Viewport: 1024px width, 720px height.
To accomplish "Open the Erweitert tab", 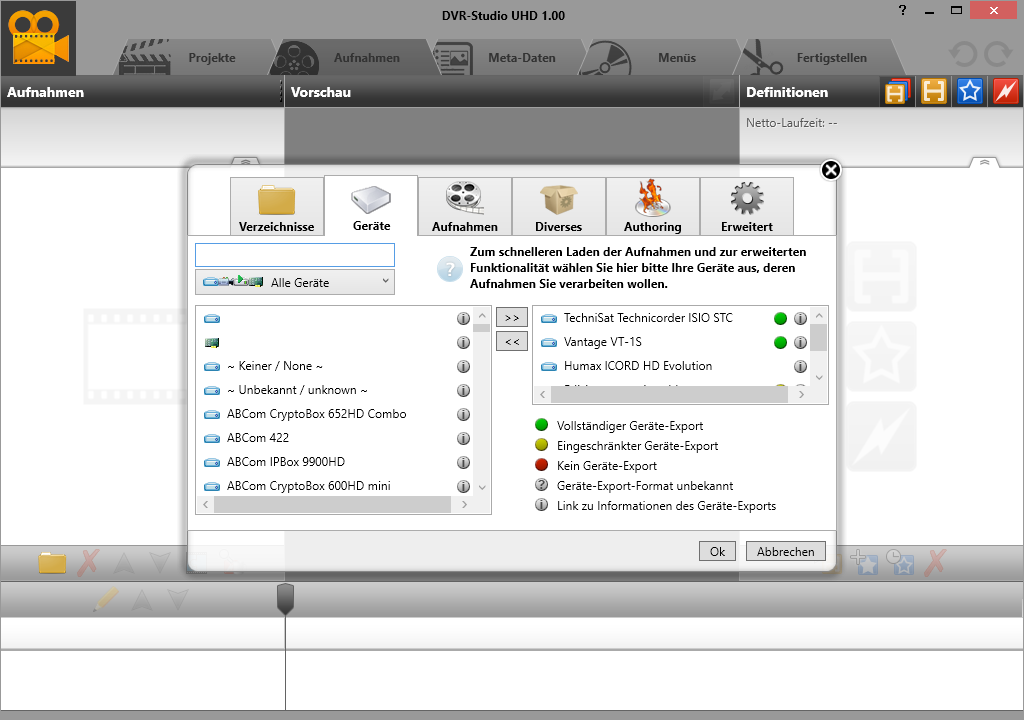I will click(x=746, y=206).
